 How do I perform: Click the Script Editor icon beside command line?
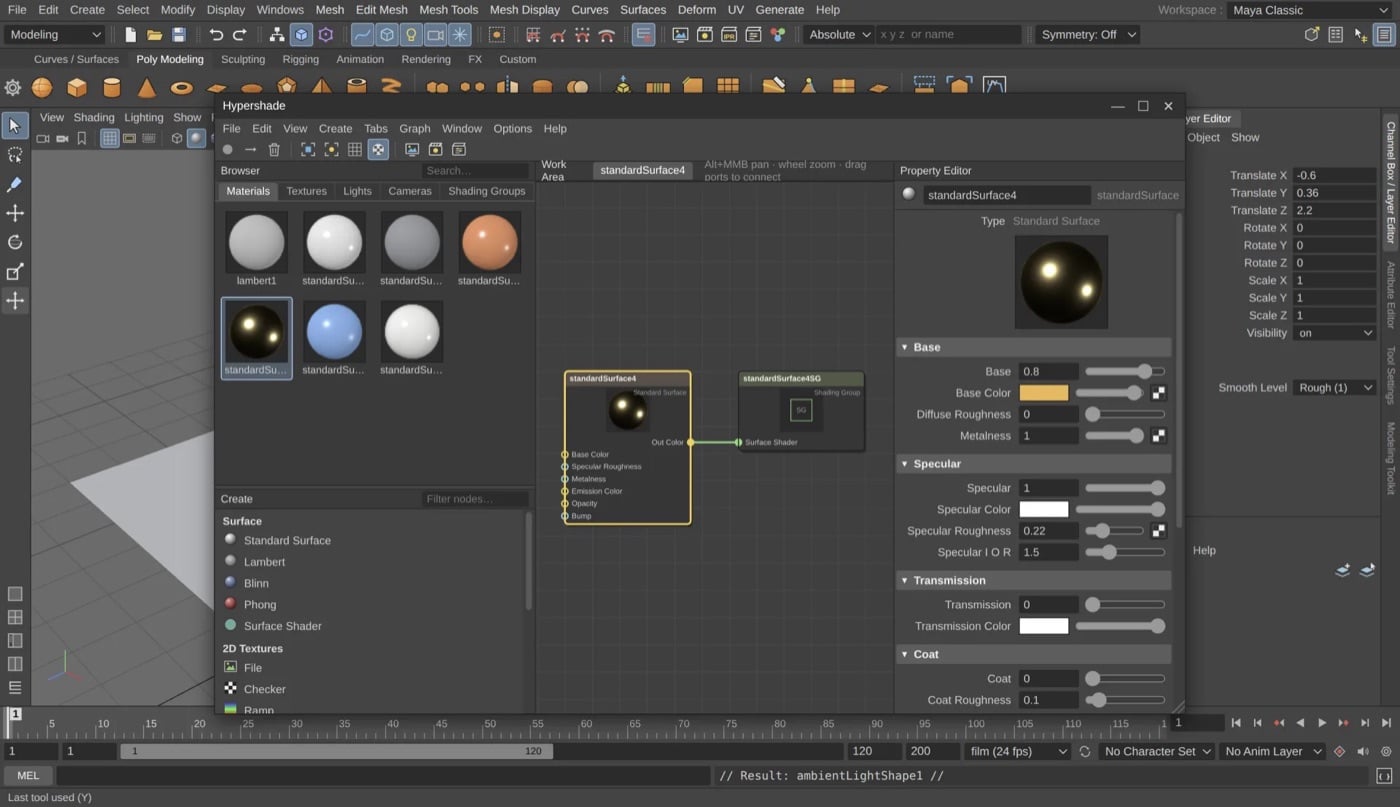coord(1384,776)
